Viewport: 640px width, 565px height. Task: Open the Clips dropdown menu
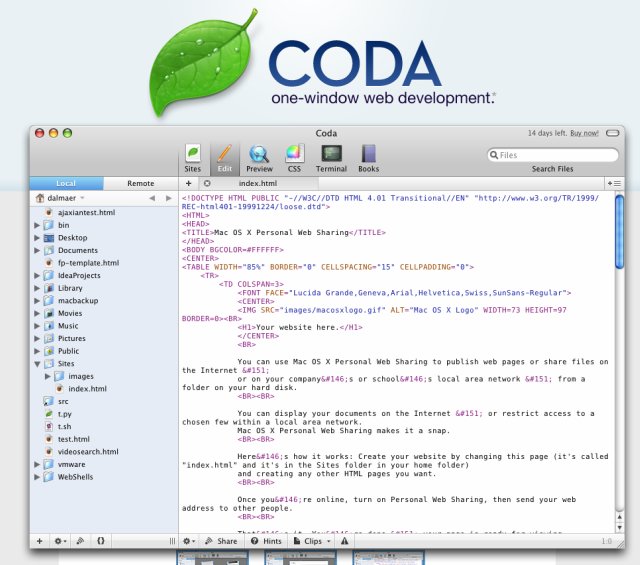[313, 541]
